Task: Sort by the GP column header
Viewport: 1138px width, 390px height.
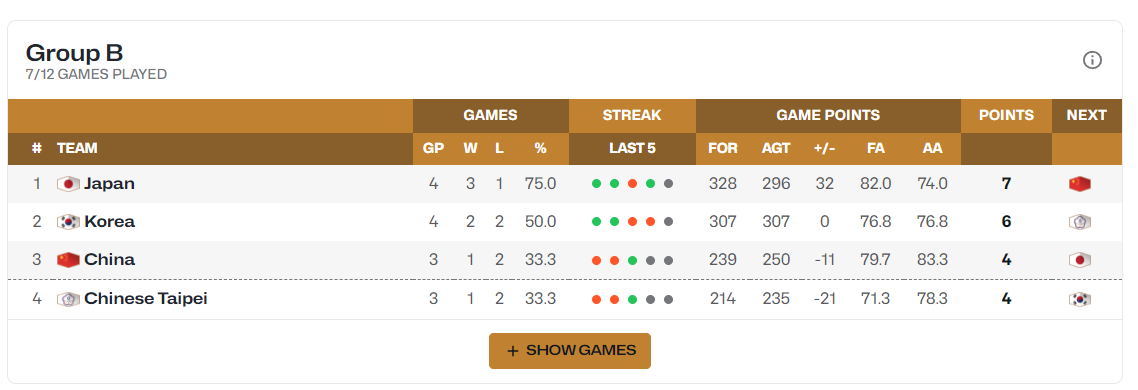Action: click(x=433, y=148)
